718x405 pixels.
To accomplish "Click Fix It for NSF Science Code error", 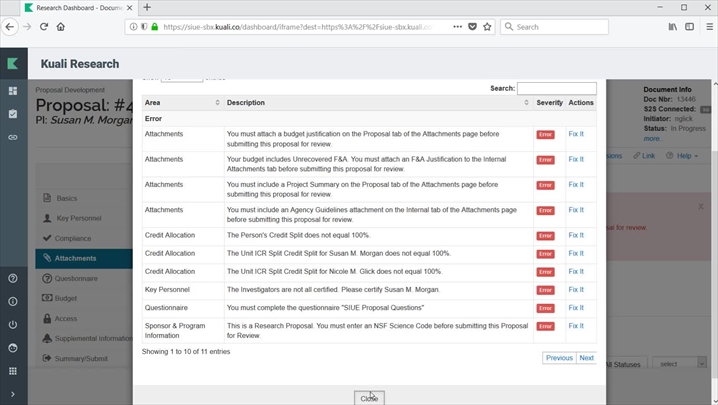I will (576, 326).
